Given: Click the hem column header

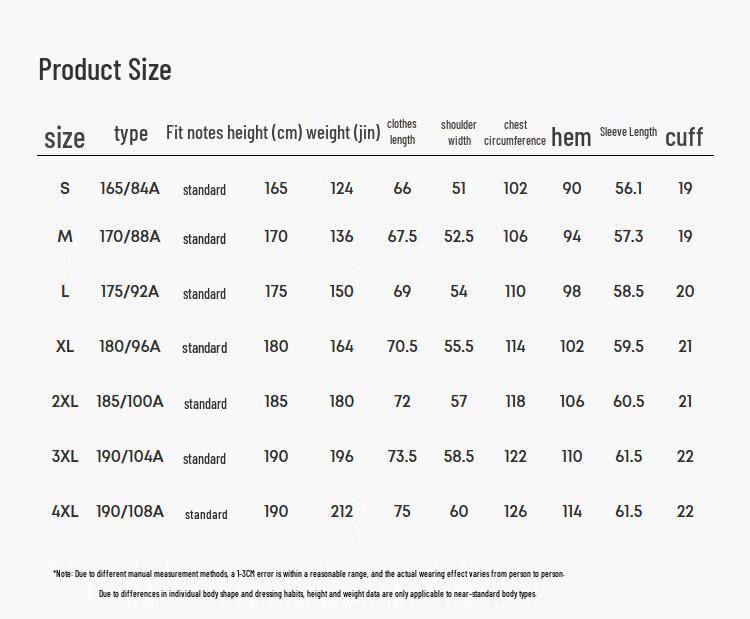Looking at the screenshot, I should (571, 137).
